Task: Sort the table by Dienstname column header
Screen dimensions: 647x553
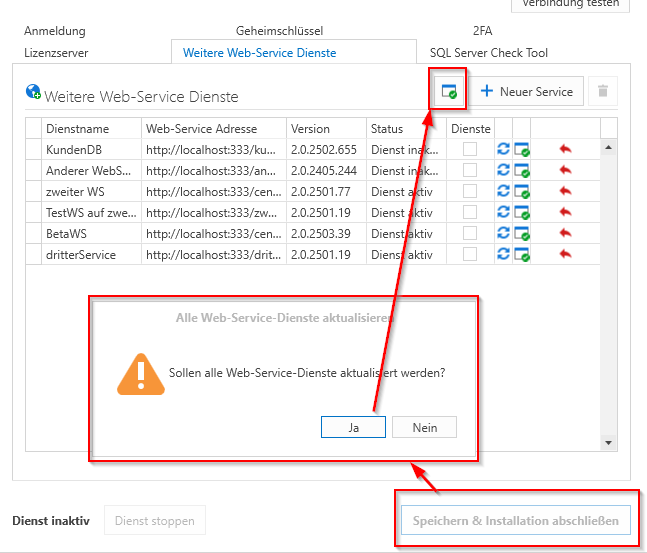Action: [x=78, y=129]
